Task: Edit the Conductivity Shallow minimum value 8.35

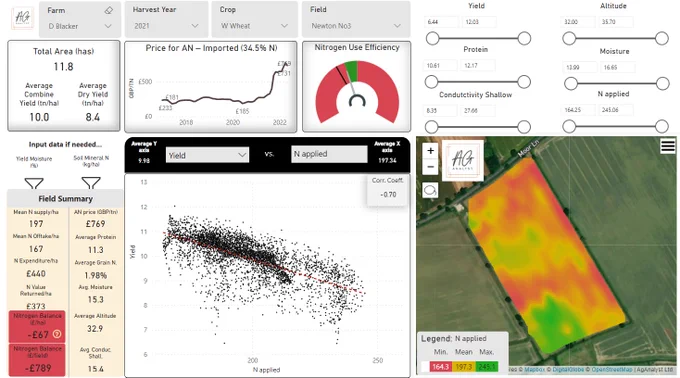Action: tap(440, 111)
